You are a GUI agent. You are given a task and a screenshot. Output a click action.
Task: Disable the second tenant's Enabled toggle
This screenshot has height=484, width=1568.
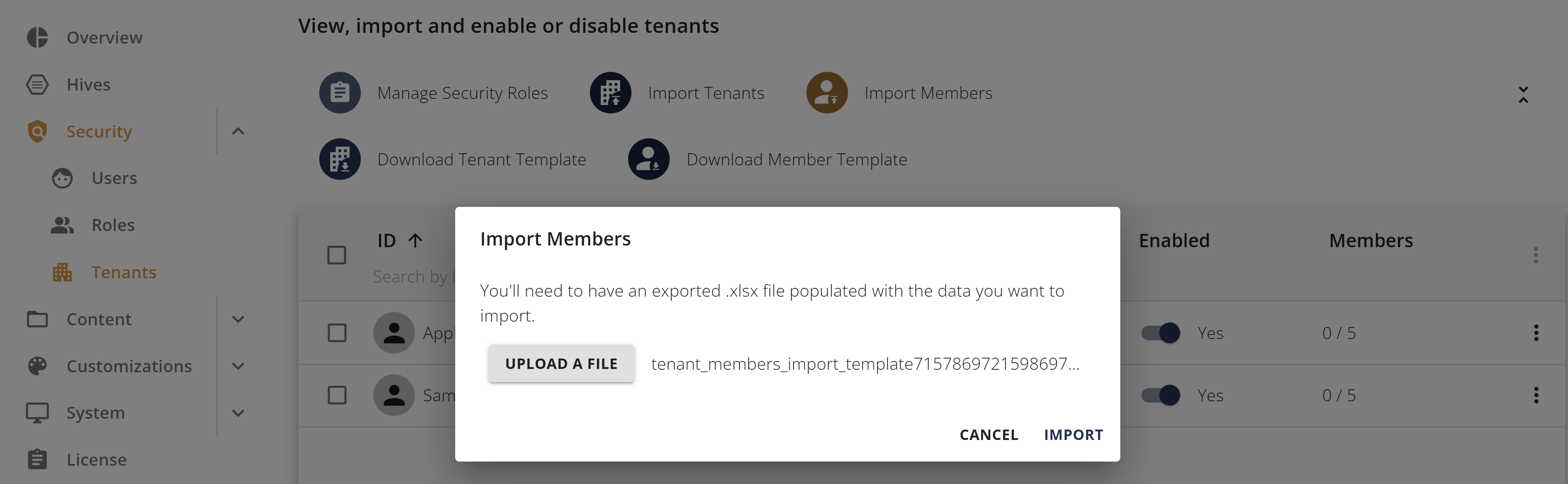[x=1160, y=395]
